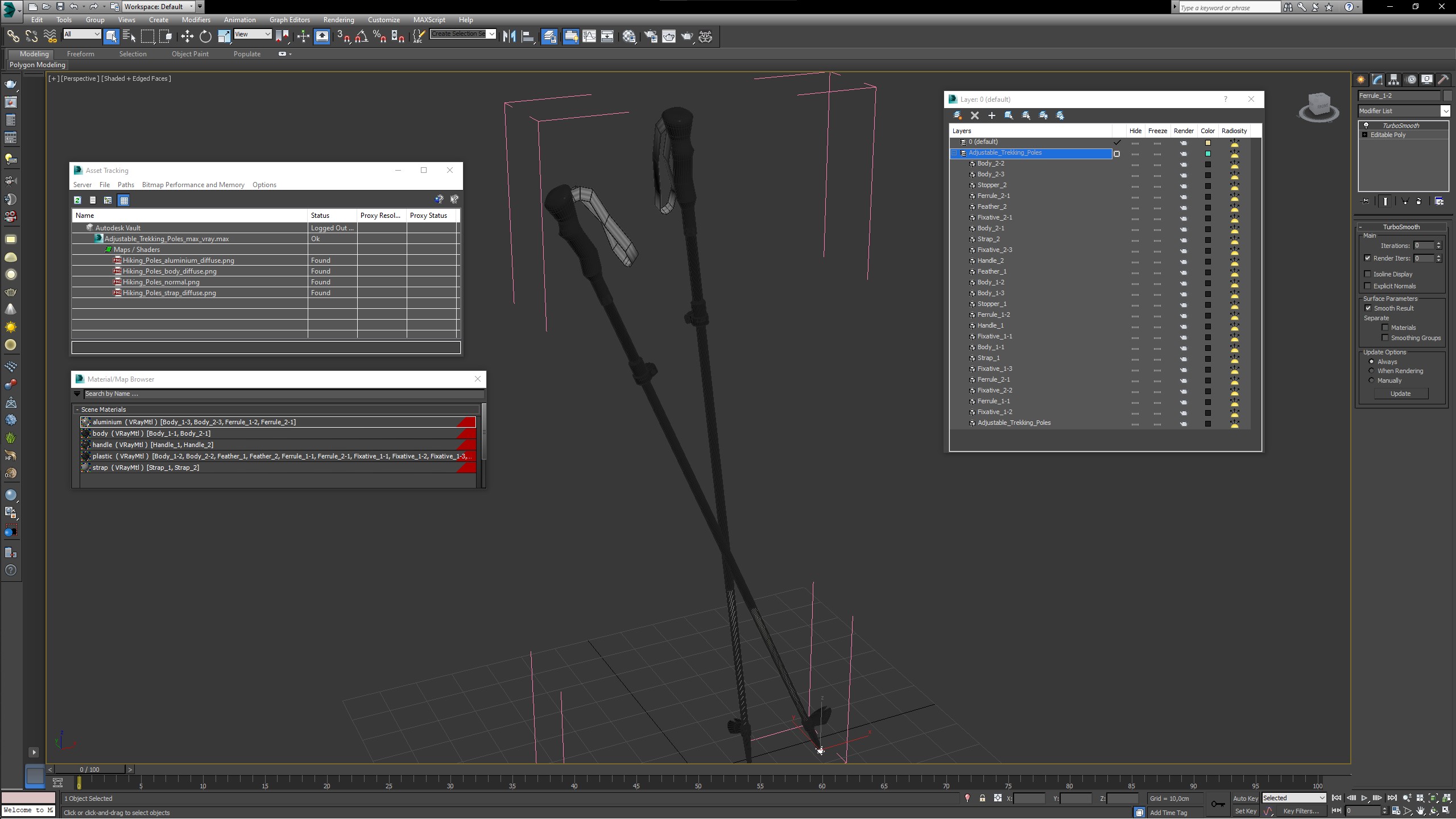Enable Separate by Smoothing Groups checkbox
Viewport: 1456px width, 819px height.
(x=1385, y=338)
